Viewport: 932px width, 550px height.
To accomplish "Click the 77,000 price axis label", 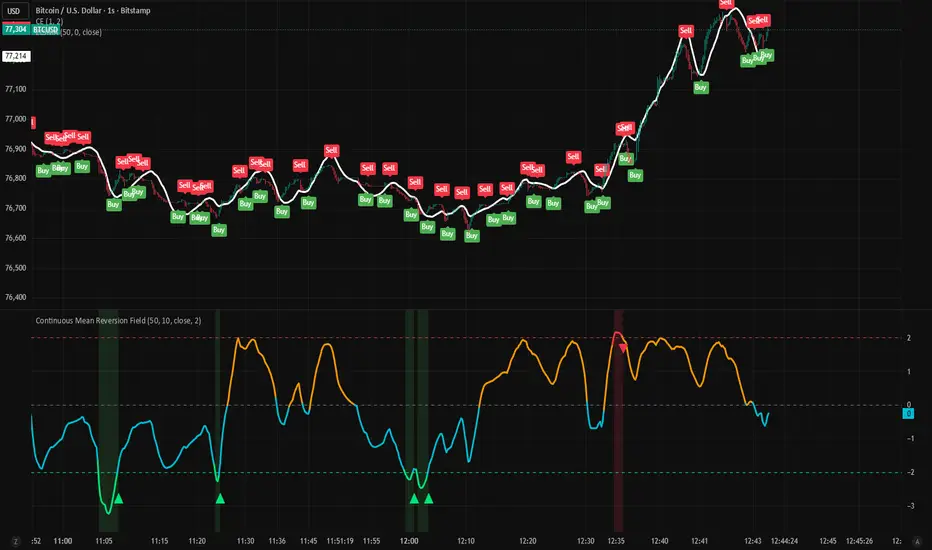I will pyautogui.click(x=16, y=119).
